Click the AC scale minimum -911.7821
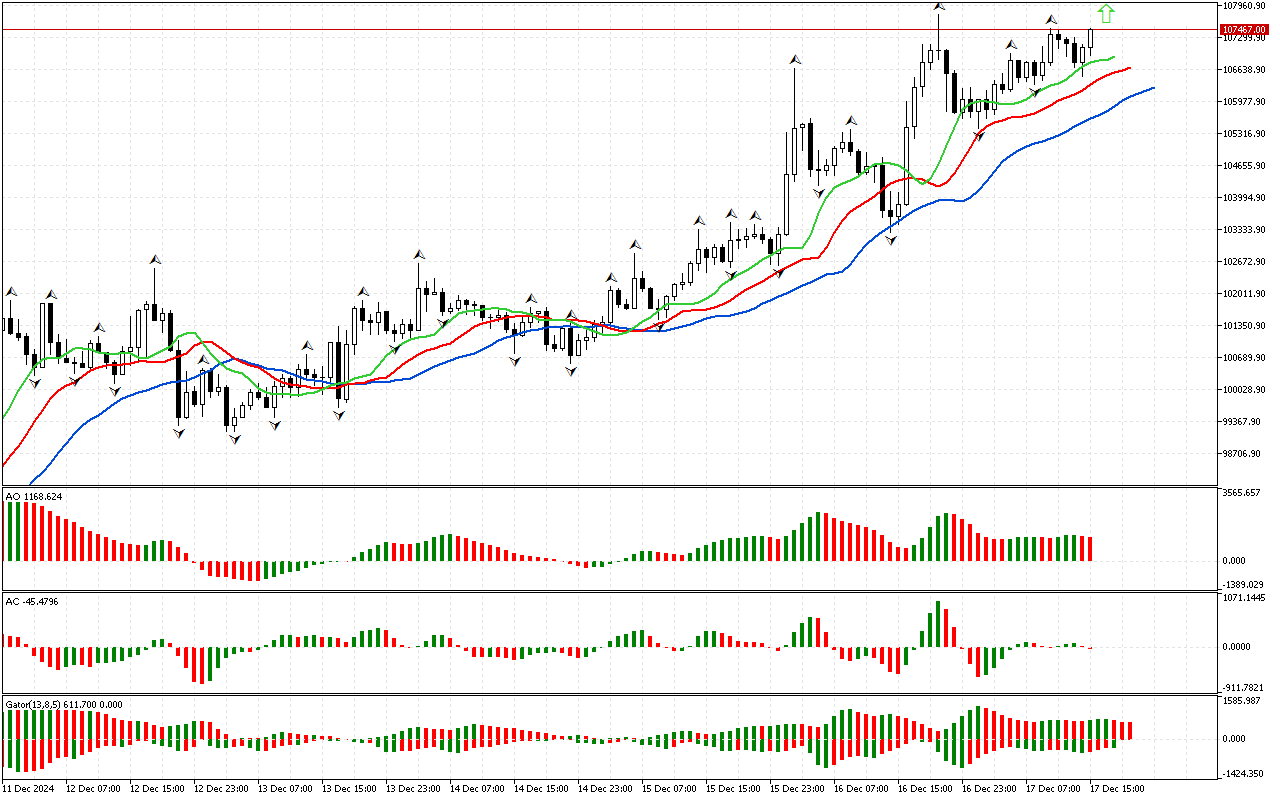Screen dimensions: 1280x800 [x=1244, y=688]
